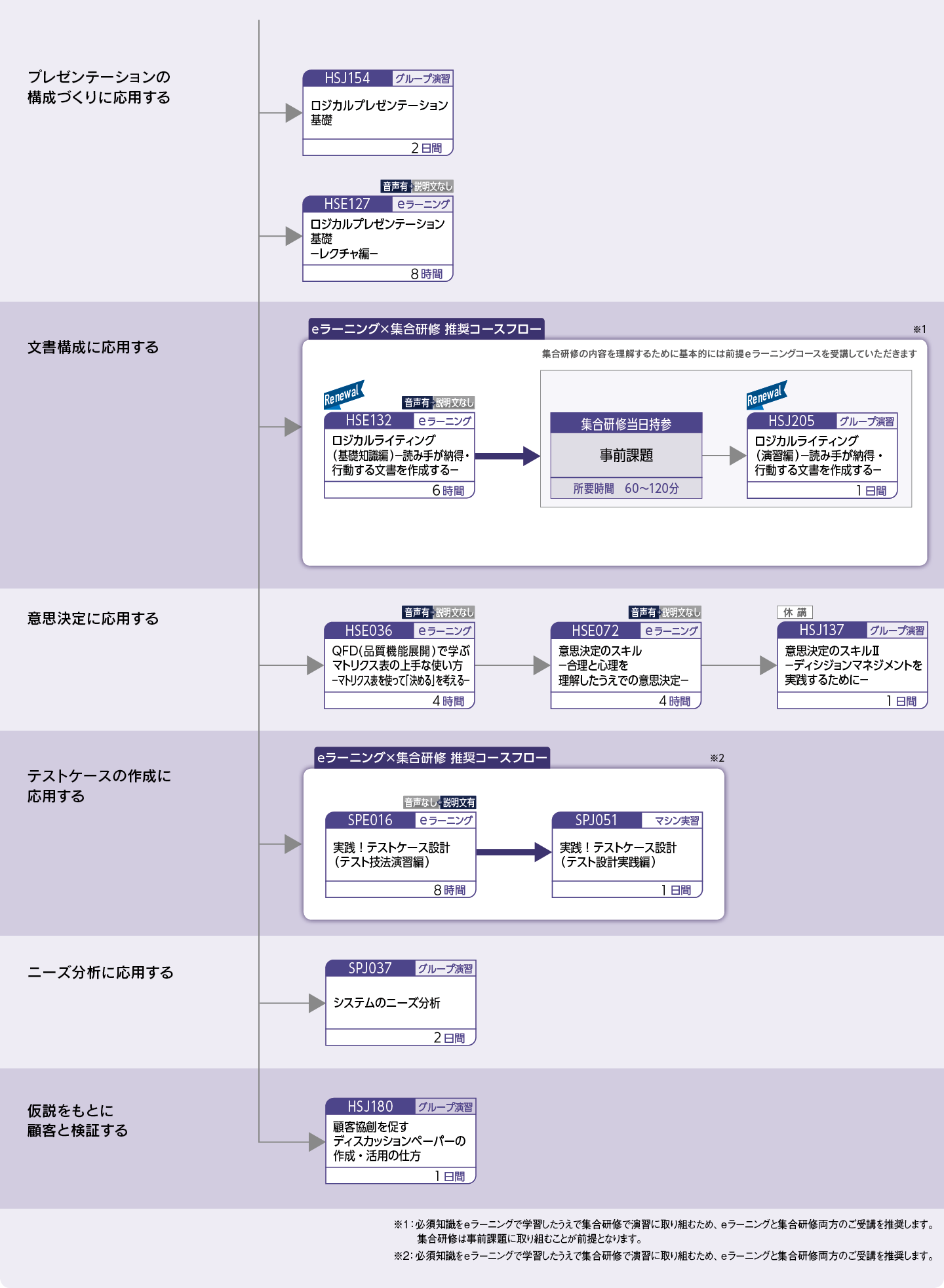Open SPE016 テスト技法演習編 course card
This screenshot has width=944, height=1288.
click(401, 855)
